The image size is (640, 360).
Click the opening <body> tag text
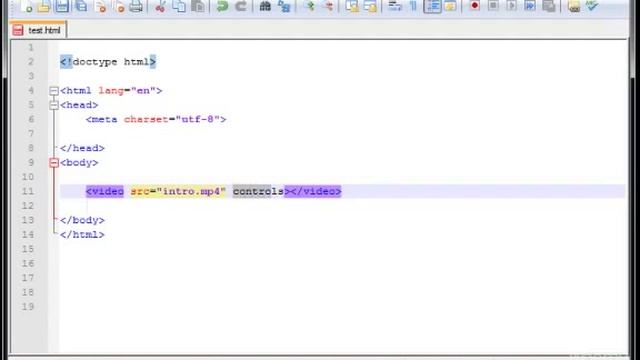[x=79, y=162]
